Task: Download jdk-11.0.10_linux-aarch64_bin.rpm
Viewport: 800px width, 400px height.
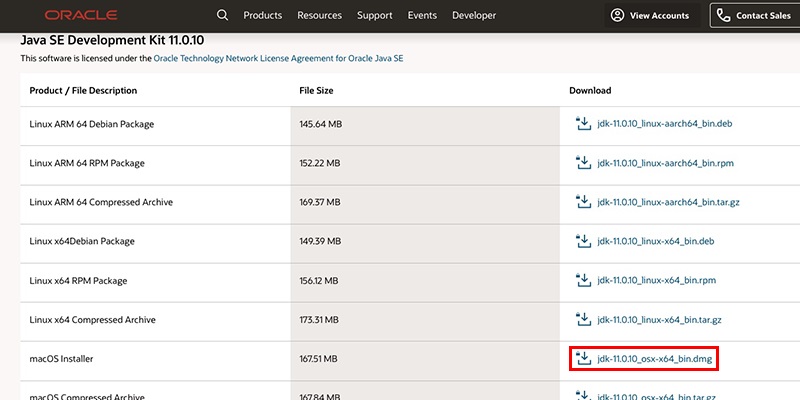Action: 665,163
